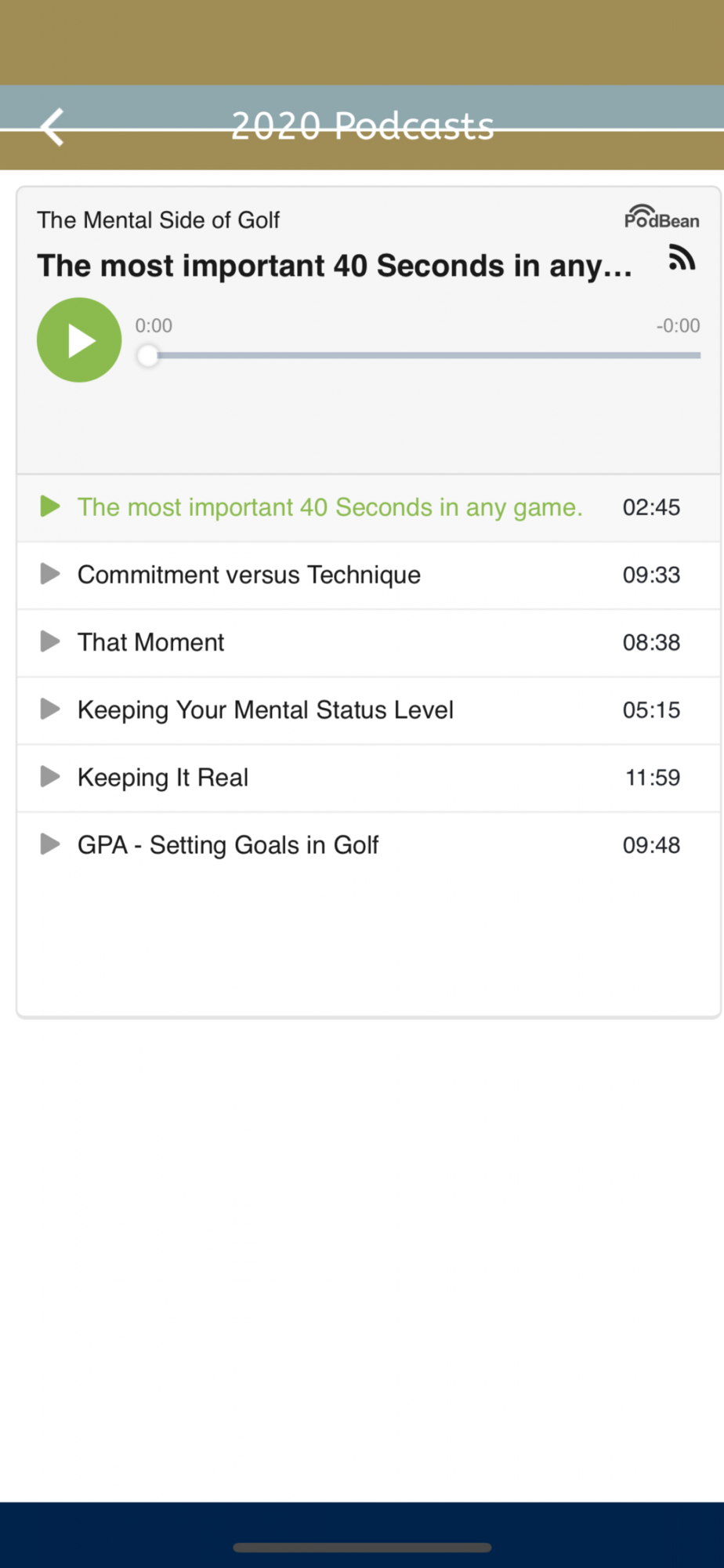Viewport: 724px width, 1568px height.
Task: Select the episode Commitment versus Technique
Action: [x=249, y=575]
